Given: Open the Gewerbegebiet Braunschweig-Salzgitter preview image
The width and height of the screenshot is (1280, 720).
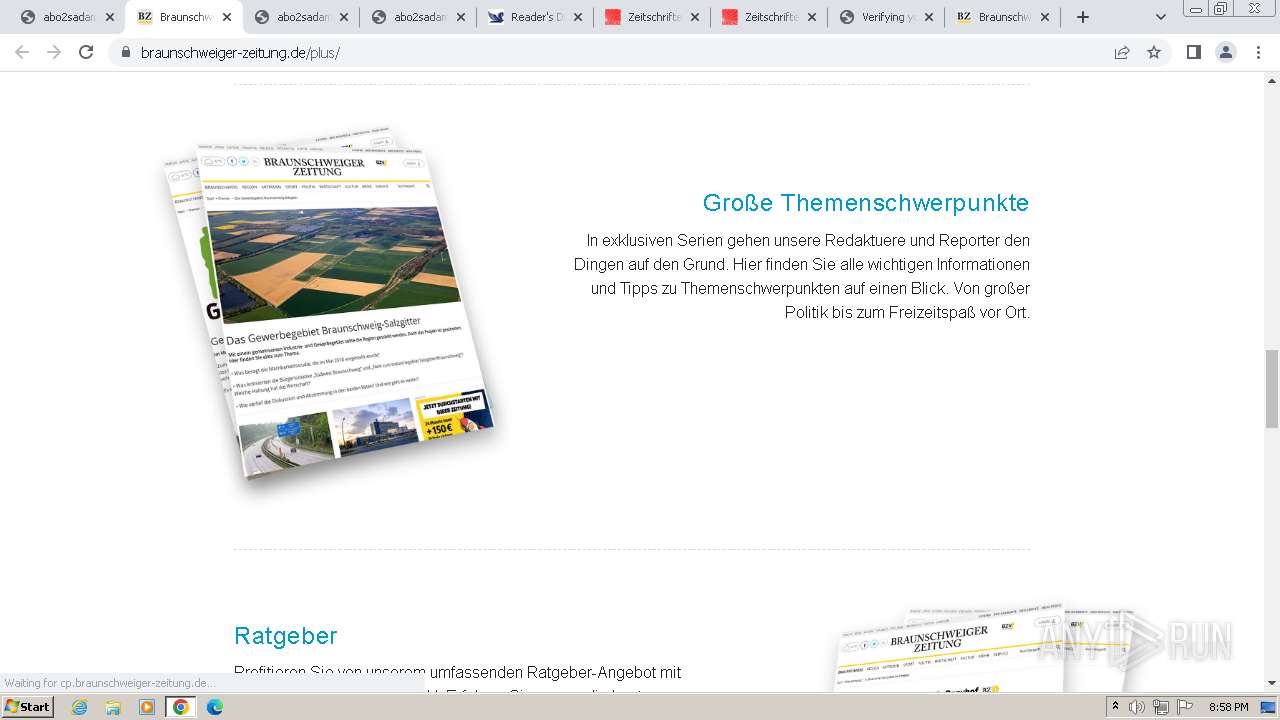Looking at the screenshot, I should pyautogui.click(x=330, y=303).
